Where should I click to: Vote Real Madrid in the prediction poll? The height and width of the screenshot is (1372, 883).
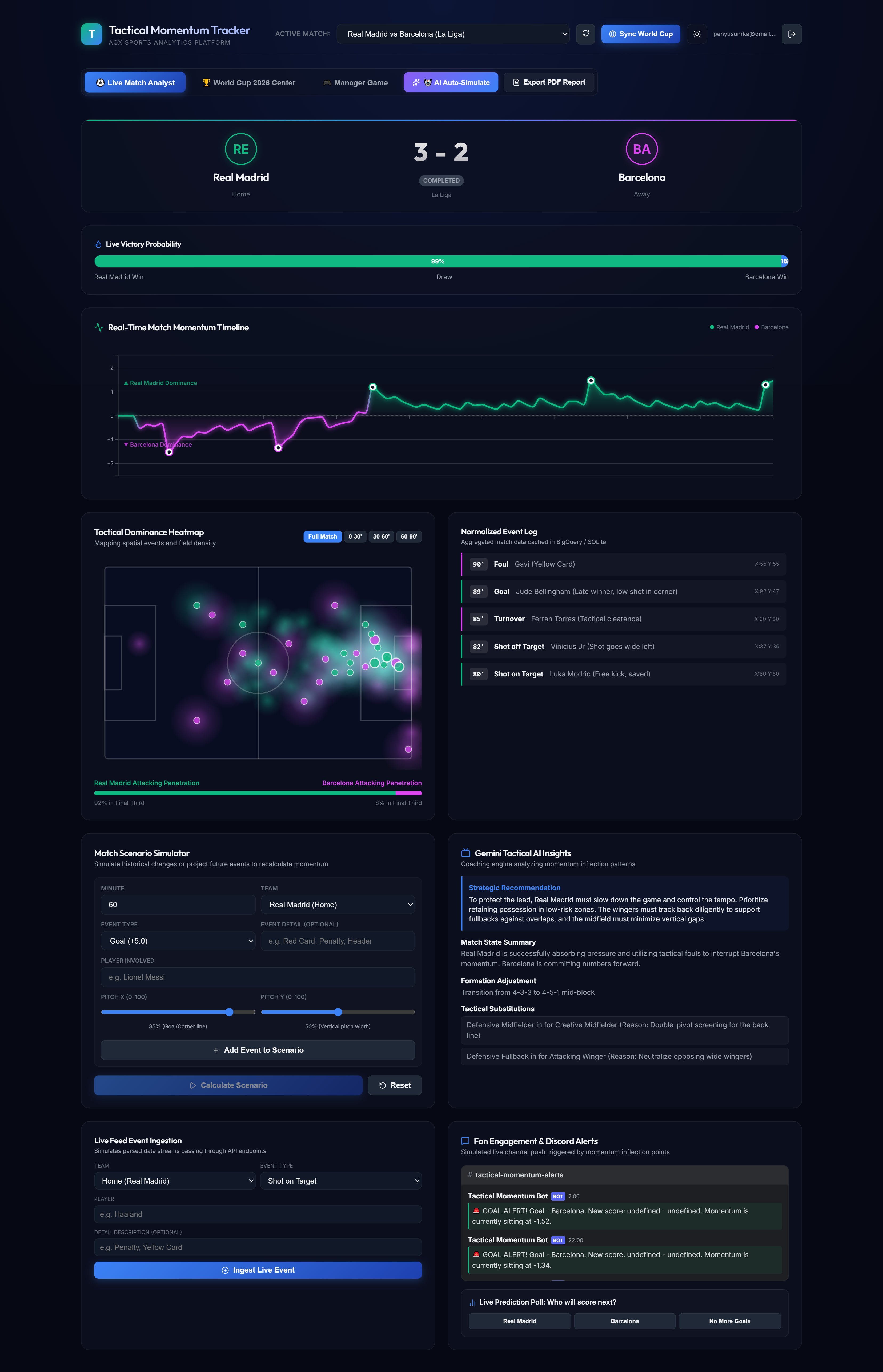pyautogui.click(x=519, y=1321)
